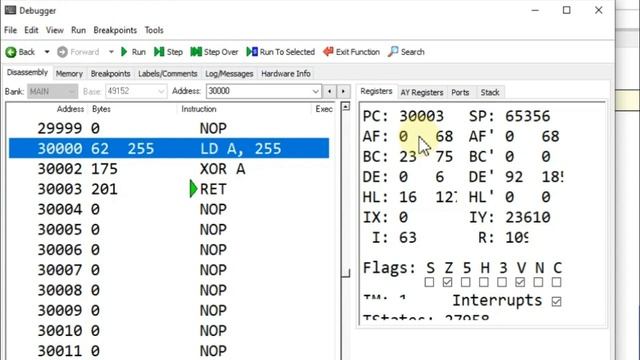Open the Edit menu
This screenshot has height=360, width=640.
pos(31,30)
